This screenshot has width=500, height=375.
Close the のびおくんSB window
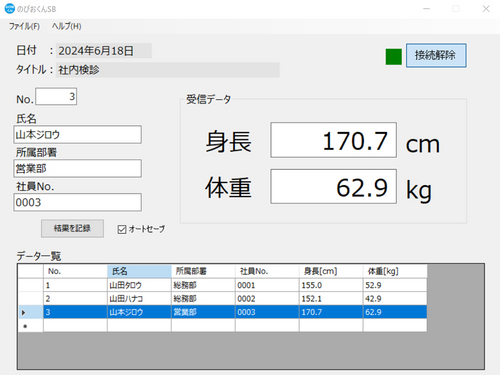[486, 9]
